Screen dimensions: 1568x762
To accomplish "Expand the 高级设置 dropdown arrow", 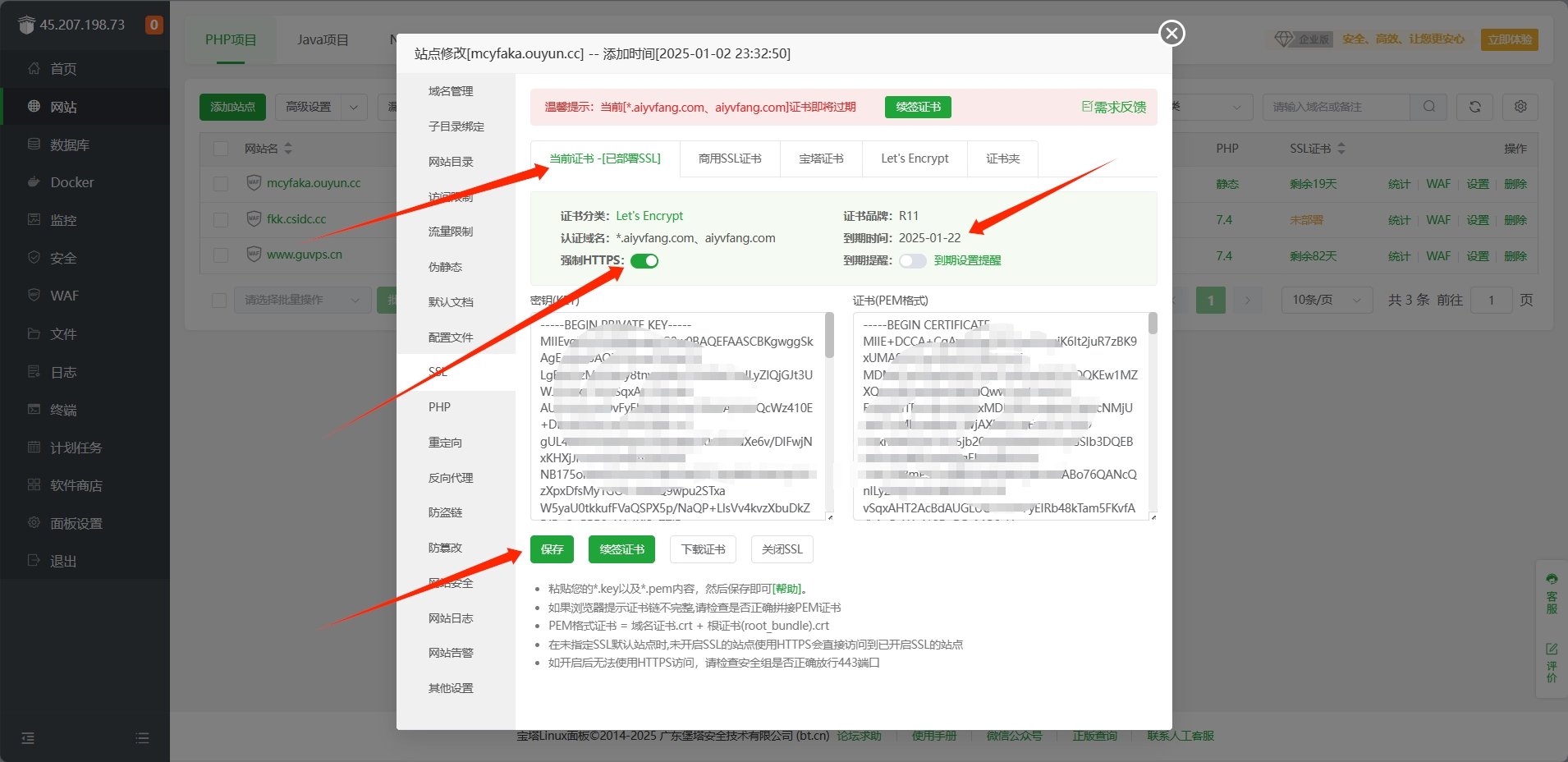I will click(x=354, y=107).
